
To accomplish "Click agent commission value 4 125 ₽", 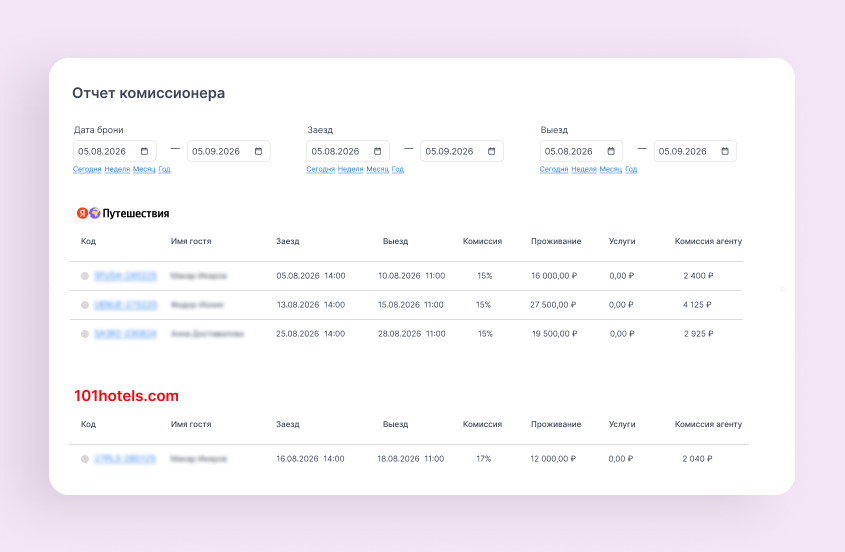I will pos(697,305).
